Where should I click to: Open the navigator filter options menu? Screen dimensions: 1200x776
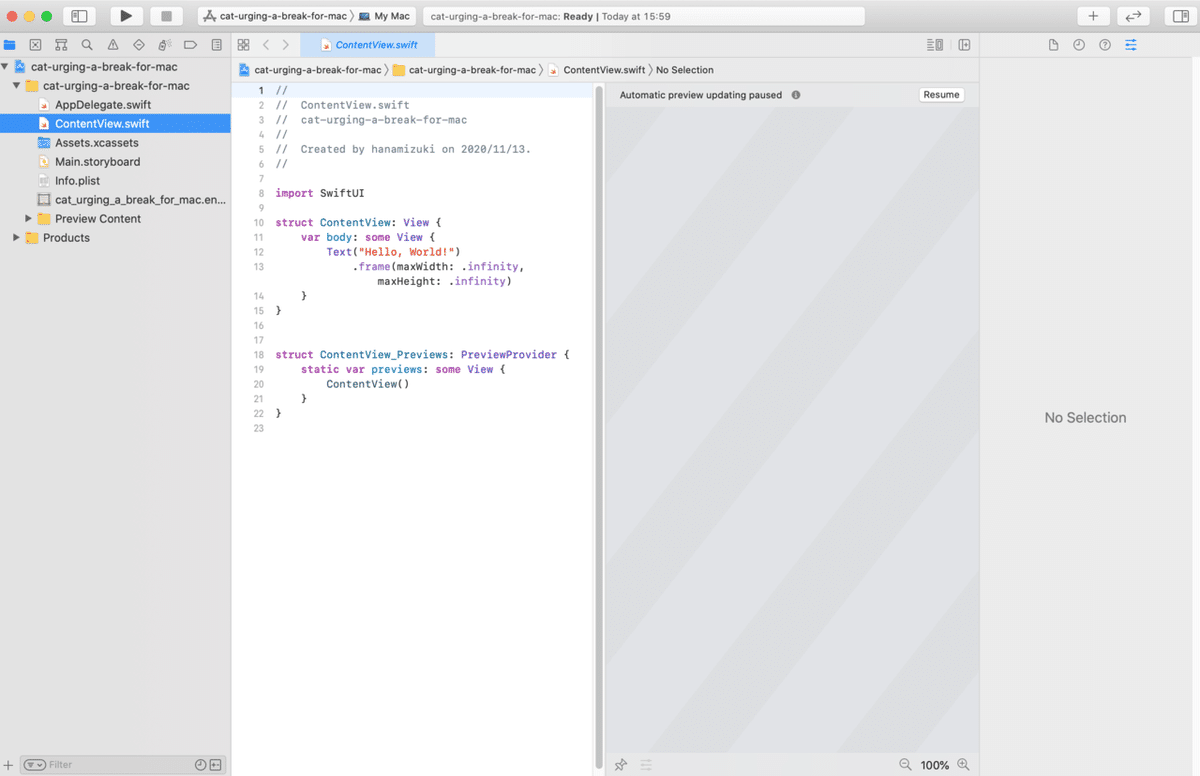[x=35, y=765]
